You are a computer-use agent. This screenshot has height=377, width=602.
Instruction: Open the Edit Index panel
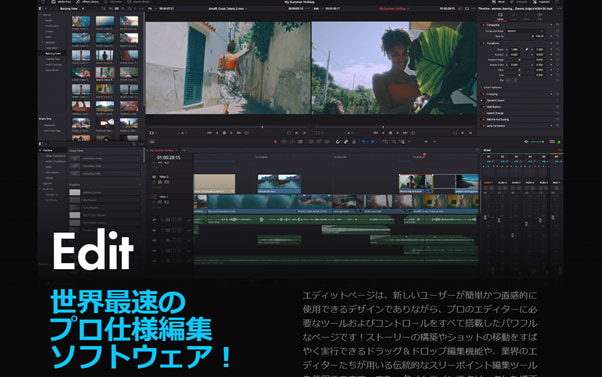pos(113,2)
